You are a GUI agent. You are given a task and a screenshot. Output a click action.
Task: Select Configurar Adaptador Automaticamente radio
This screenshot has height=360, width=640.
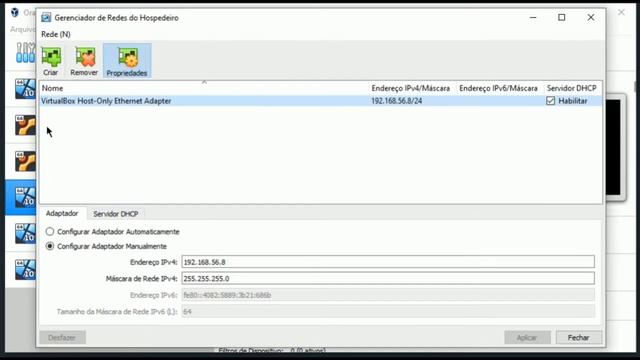pos(50,231)
